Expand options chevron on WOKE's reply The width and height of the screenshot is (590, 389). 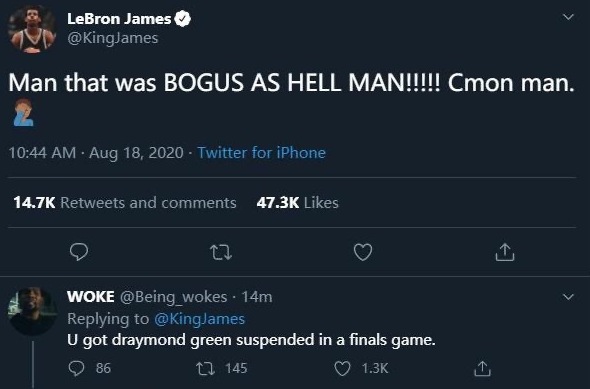(568, 297)
